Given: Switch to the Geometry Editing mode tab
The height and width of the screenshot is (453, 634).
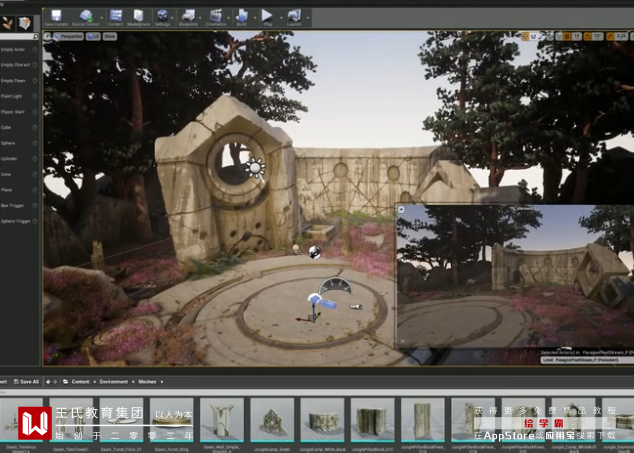Looking at the screenshot, I should click(x=24, y=23).
